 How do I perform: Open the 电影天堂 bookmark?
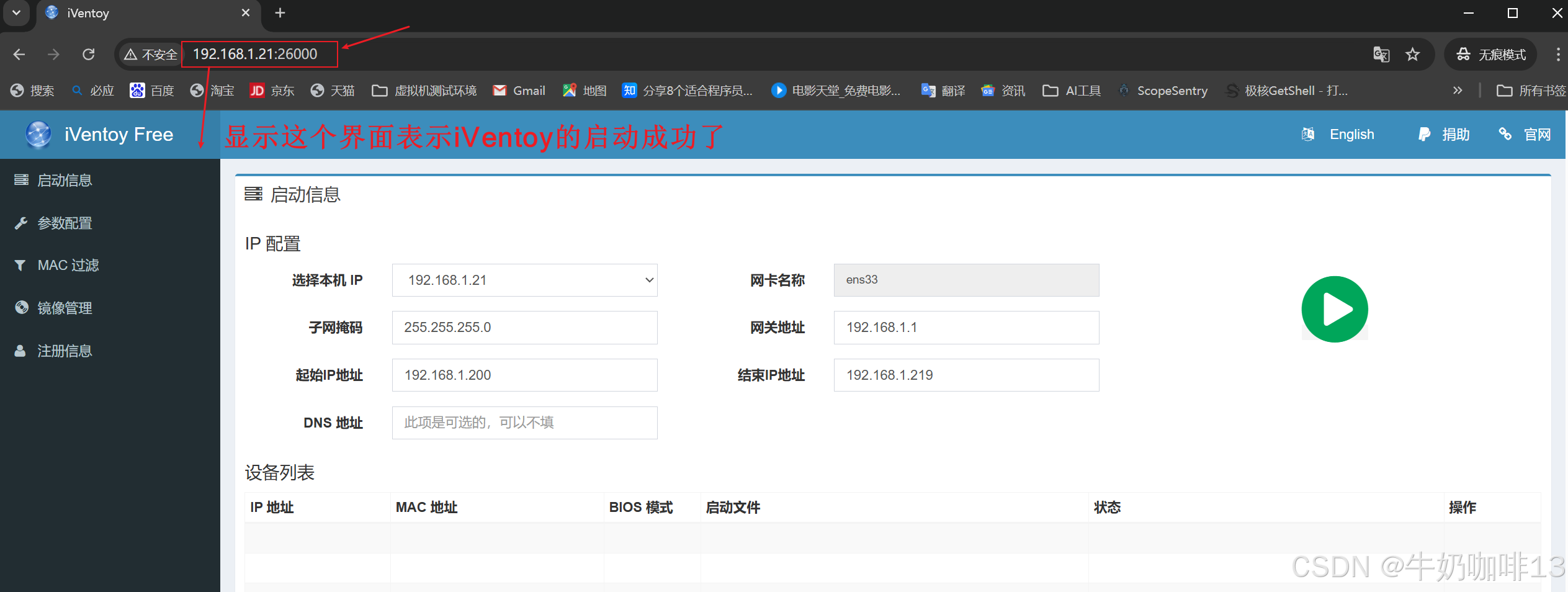(x=836, y=91)
